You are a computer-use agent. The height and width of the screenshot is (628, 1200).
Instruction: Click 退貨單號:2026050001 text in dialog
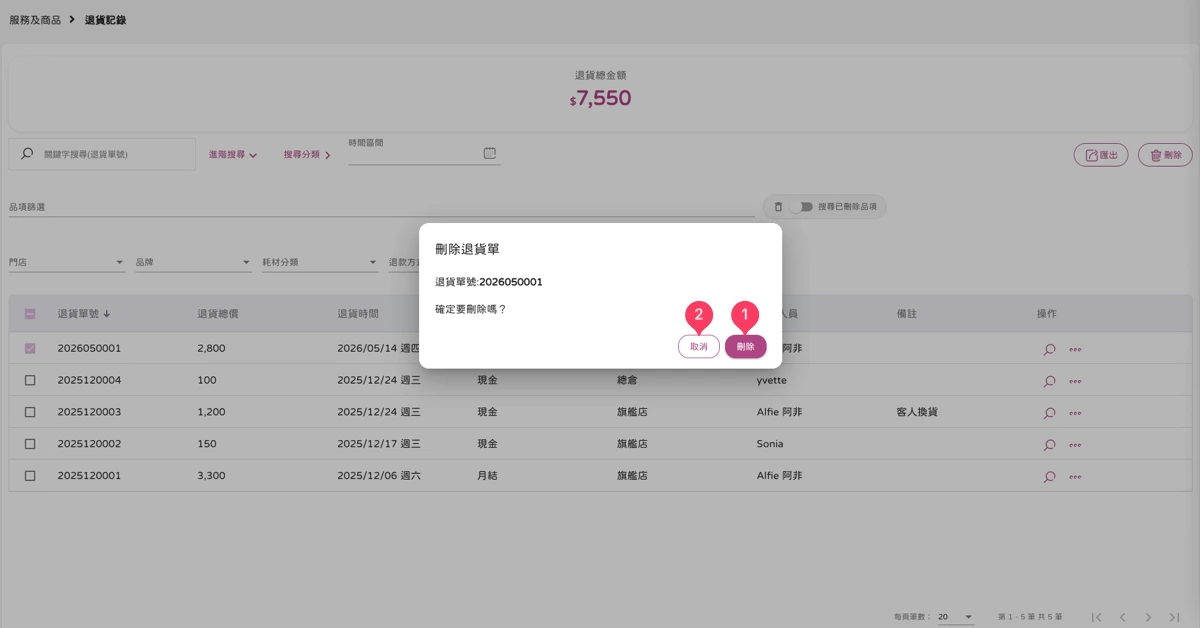489,282
